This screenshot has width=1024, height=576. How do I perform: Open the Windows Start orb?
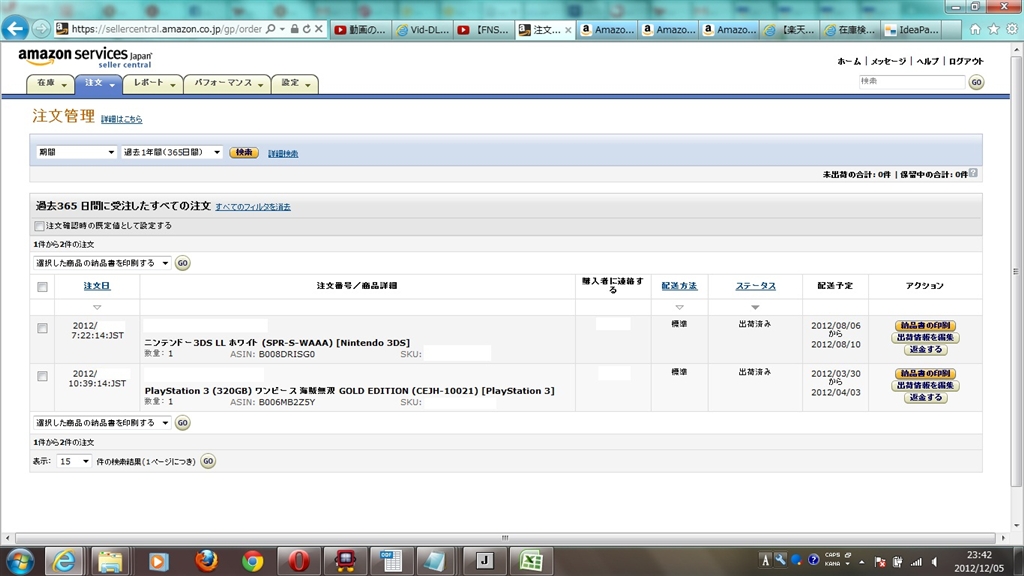click(x=19, y=561)
